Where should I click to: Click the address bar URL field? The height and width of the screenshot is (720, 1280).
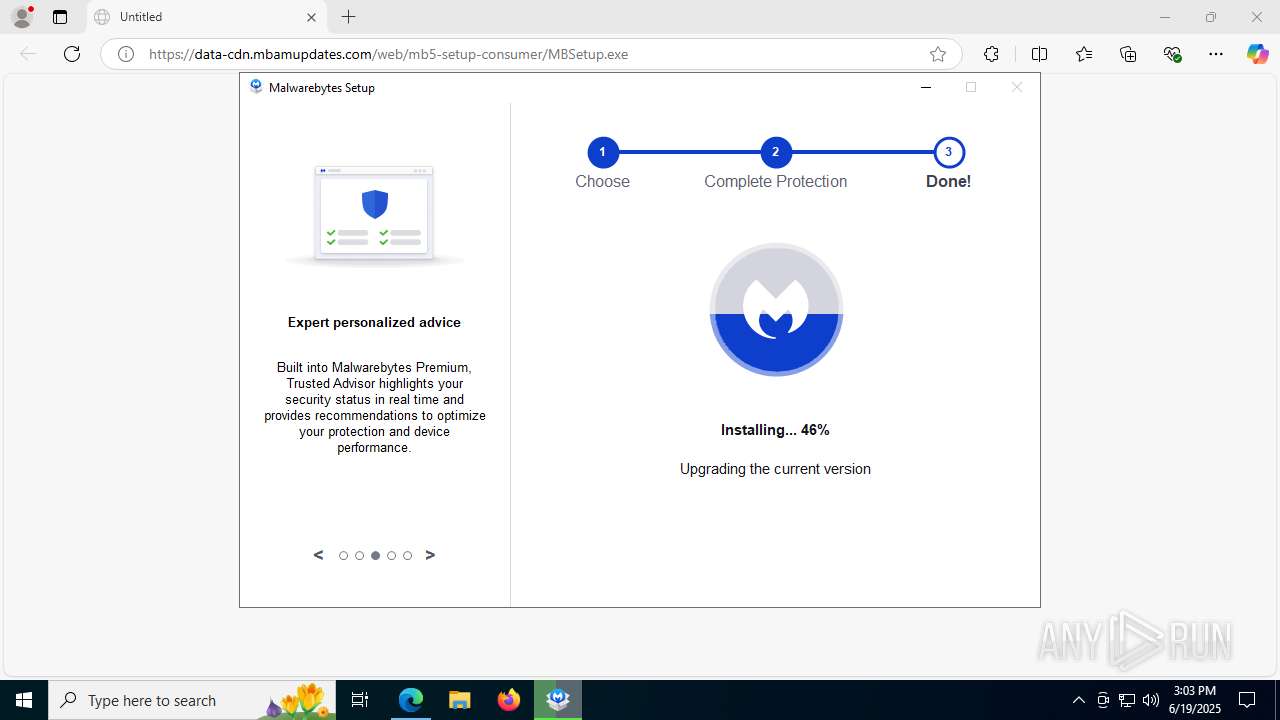click(530, 54)
